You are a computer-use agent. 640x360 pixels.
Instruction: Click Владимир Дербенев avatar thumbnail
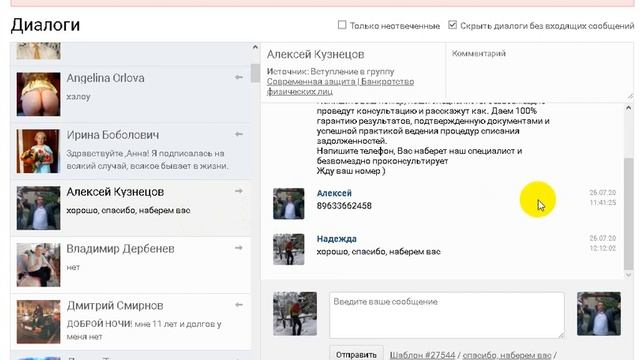pyautogui.click(x=38, y=265)
